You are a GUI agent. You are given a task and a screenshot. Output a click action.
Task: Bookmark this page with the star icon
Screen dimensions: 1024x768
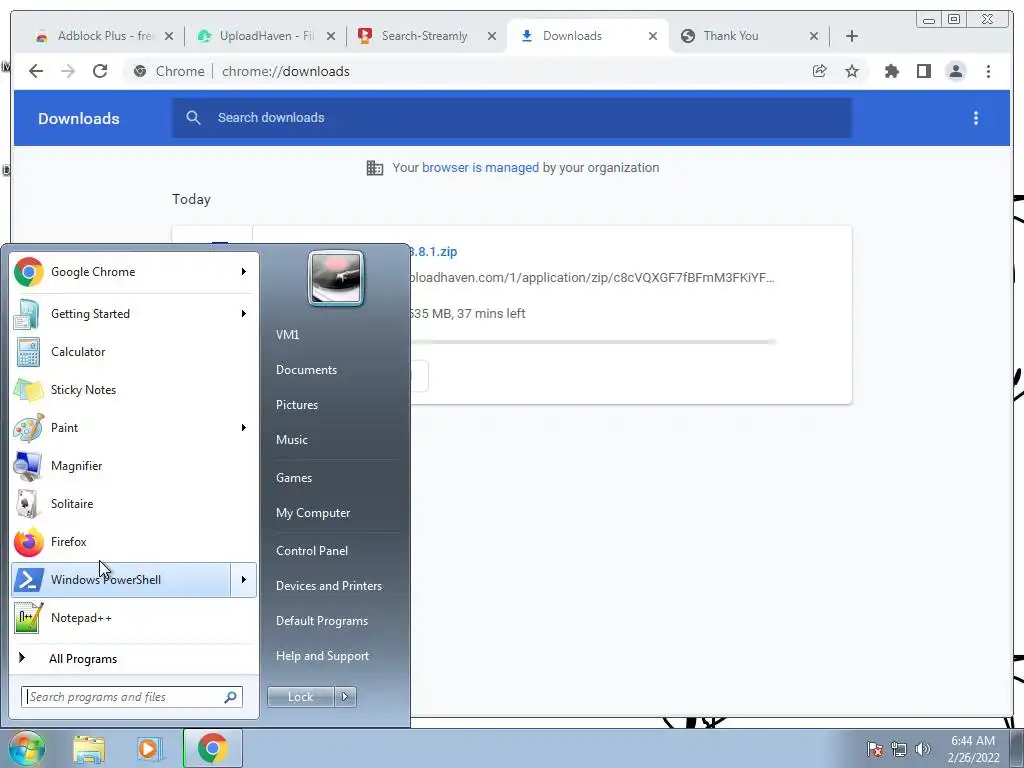[852, 71]
